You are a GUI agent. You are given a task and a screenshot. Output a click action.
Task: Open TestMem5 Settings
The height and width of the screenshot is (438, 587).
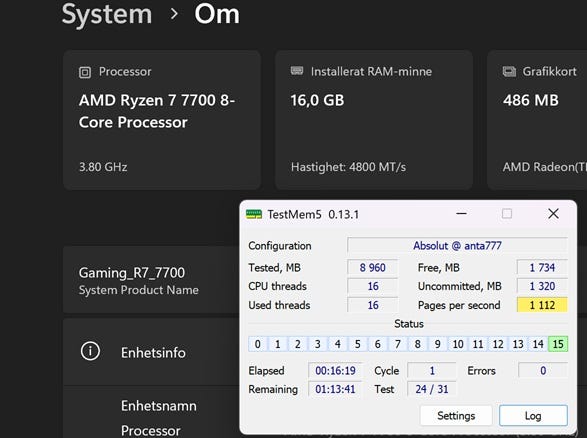(x=456, y=416)
